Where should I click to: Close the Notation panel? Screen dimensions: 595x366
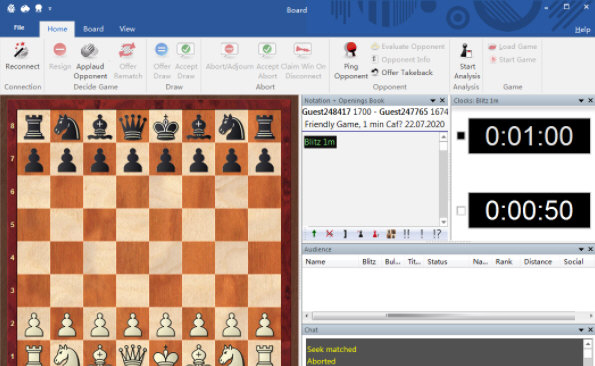[442, 101]
